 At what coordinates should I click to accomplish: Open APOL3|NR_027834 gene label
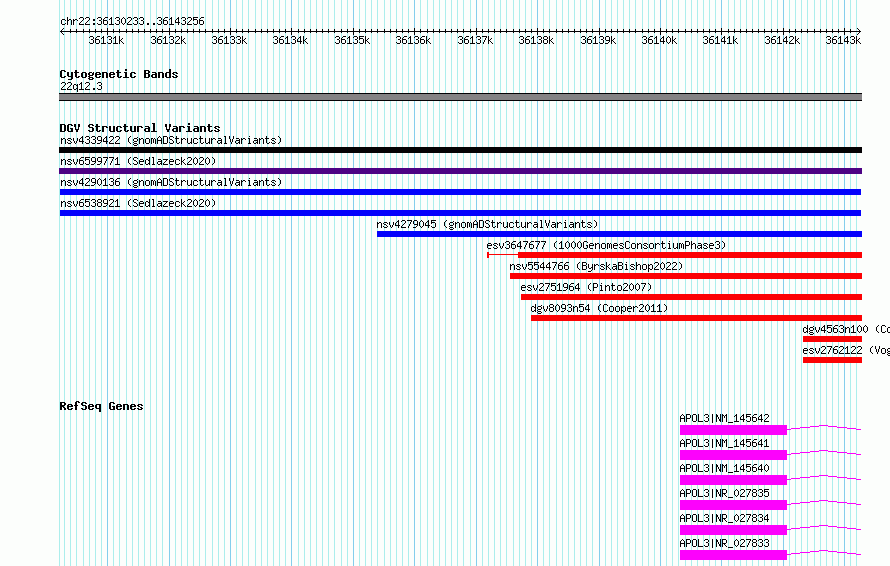[724, 518]
